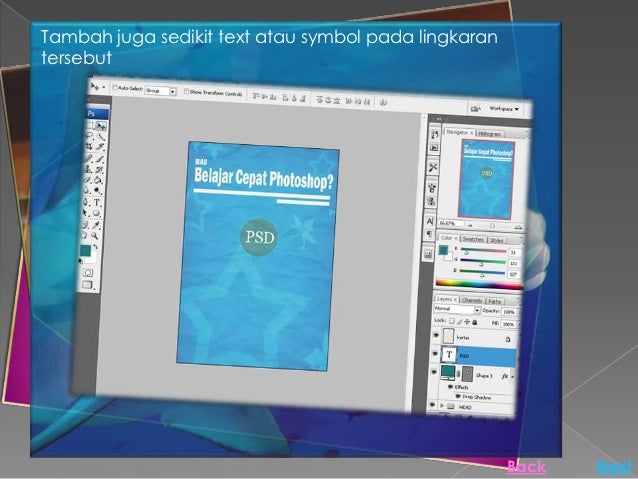638x479 pixels.
Task: Open Paragraph panel icon in dock
Action: (x=430, y=234)
